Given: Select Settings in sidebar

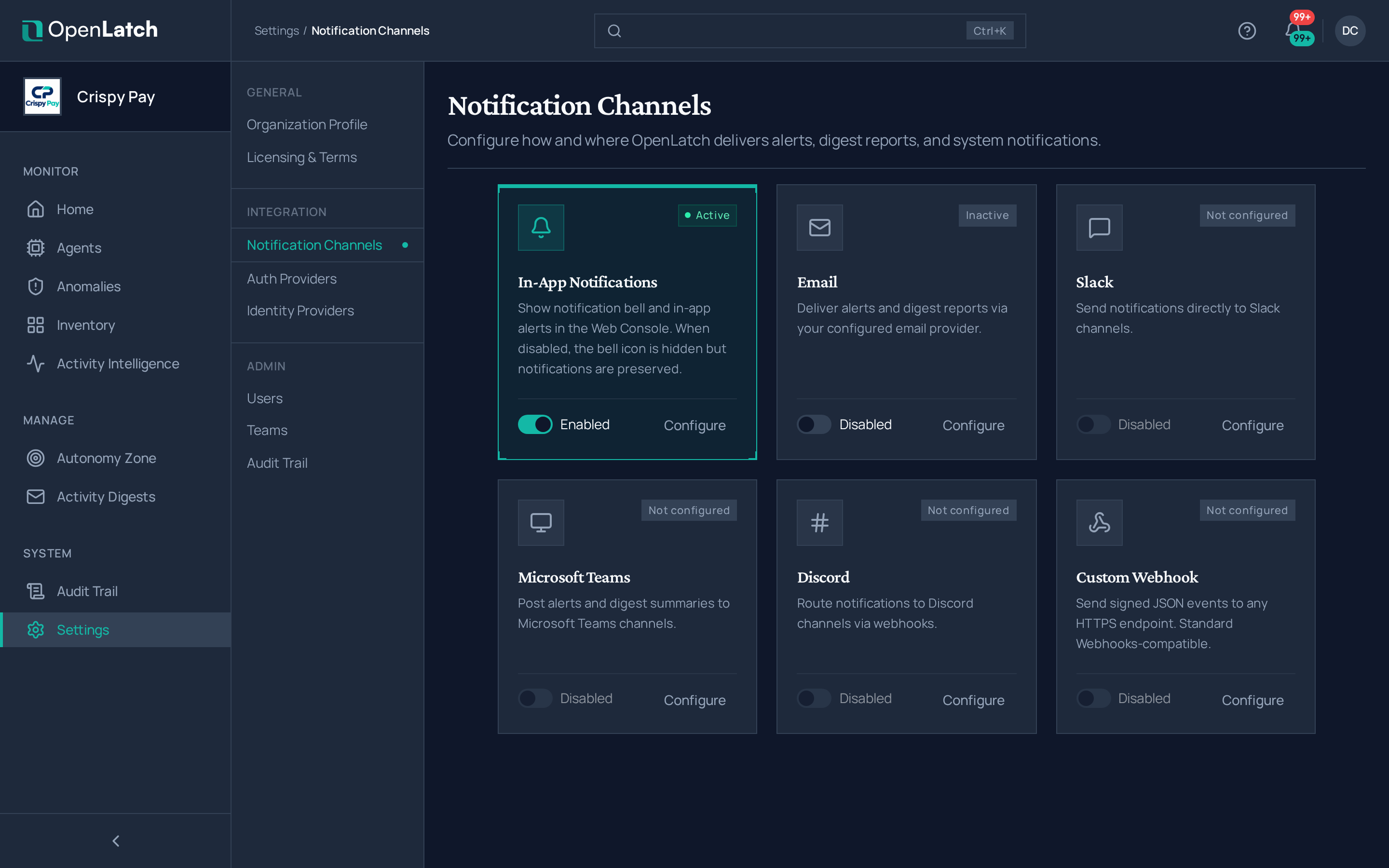Looking at the screenshot, I should [x=115, y=630].
